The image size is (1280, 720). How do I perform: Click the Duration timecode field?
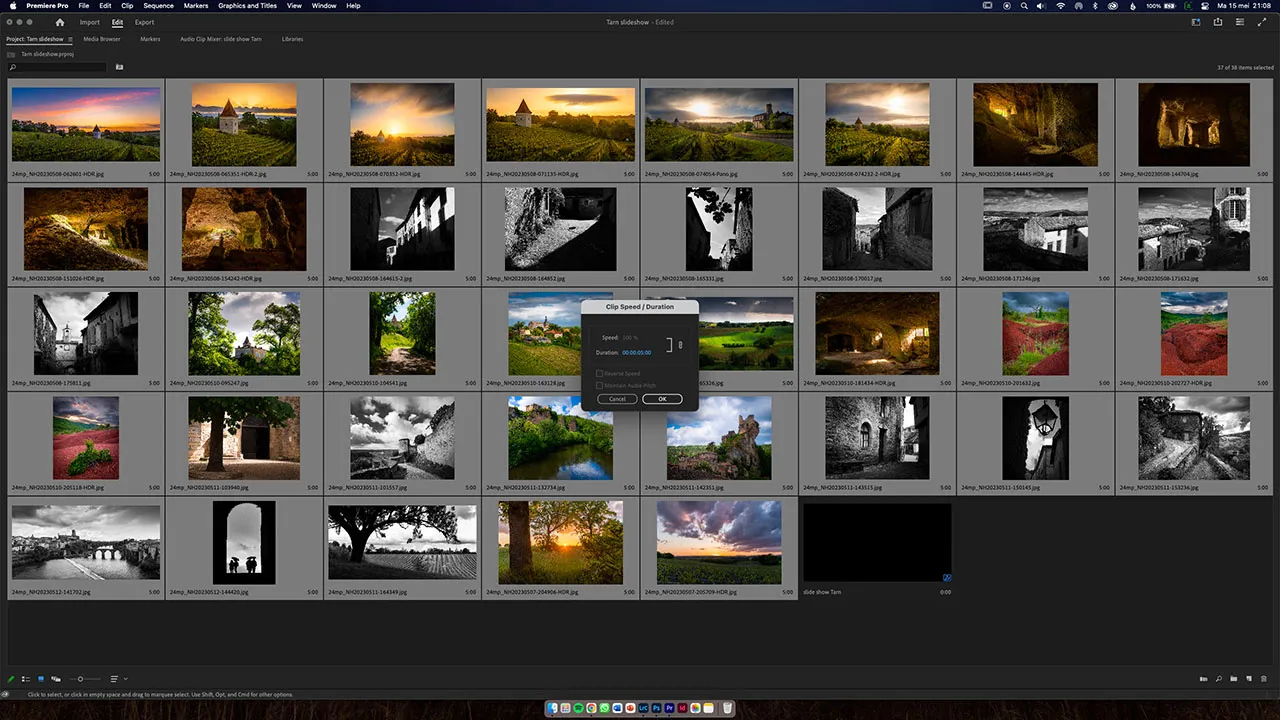[x=636, y=353]
